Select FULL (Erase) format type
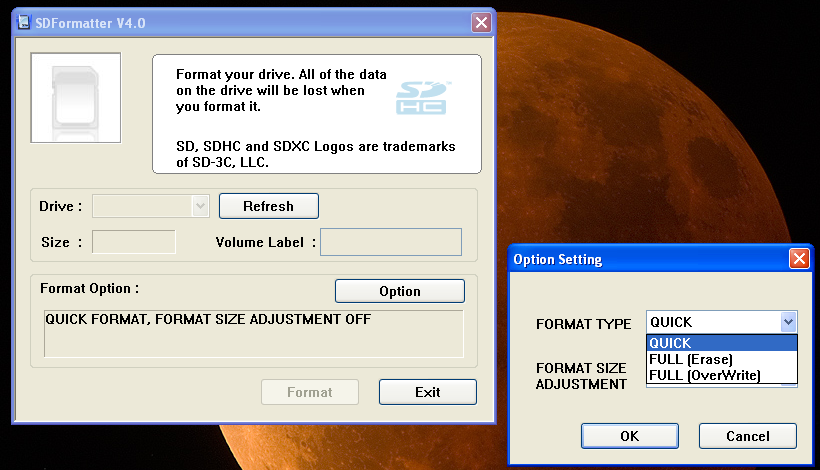The image size is (820, 470). point(722,359)
